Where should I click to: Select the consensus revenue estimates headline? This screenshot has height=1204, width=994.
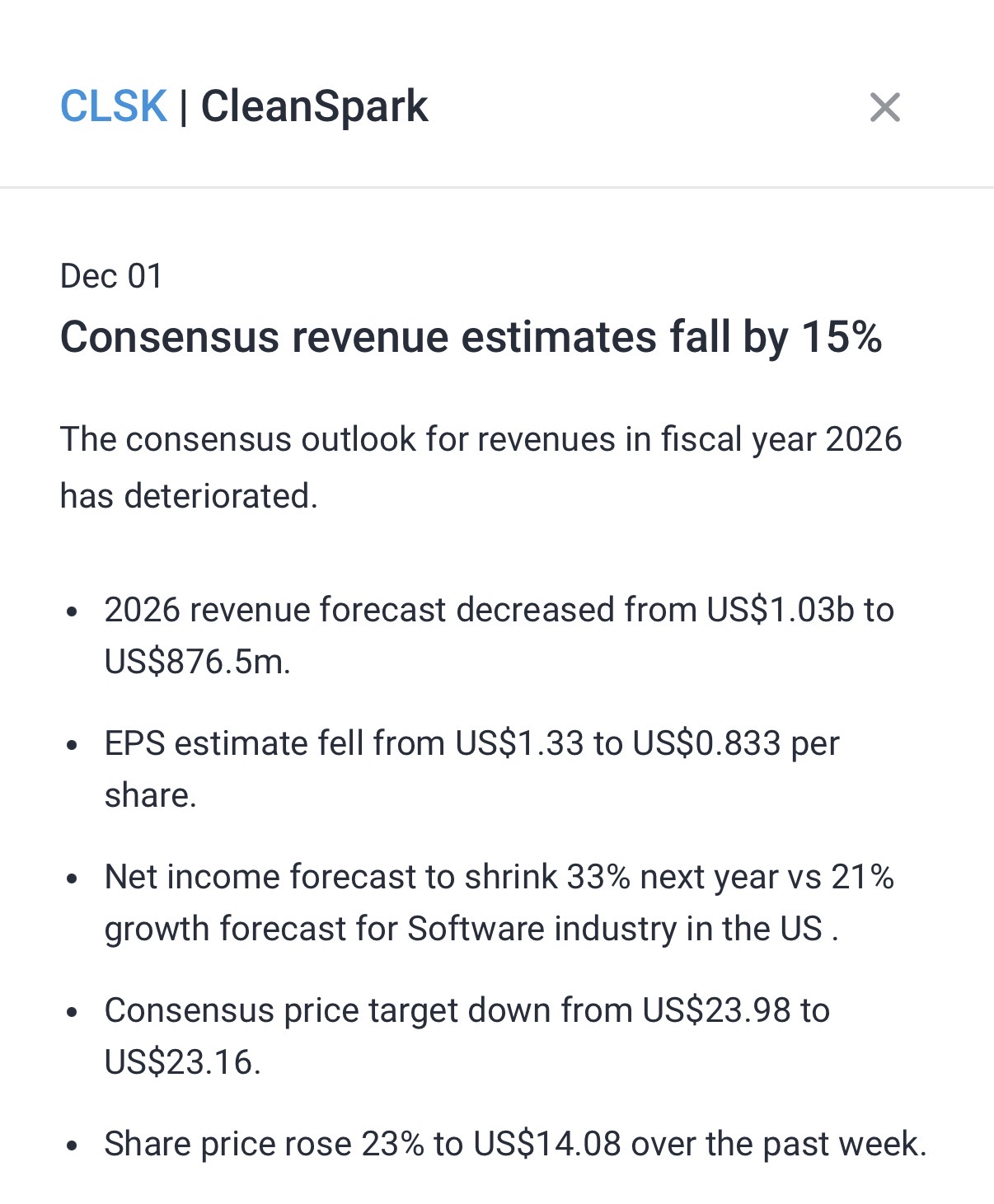click(x=471, y=337)
